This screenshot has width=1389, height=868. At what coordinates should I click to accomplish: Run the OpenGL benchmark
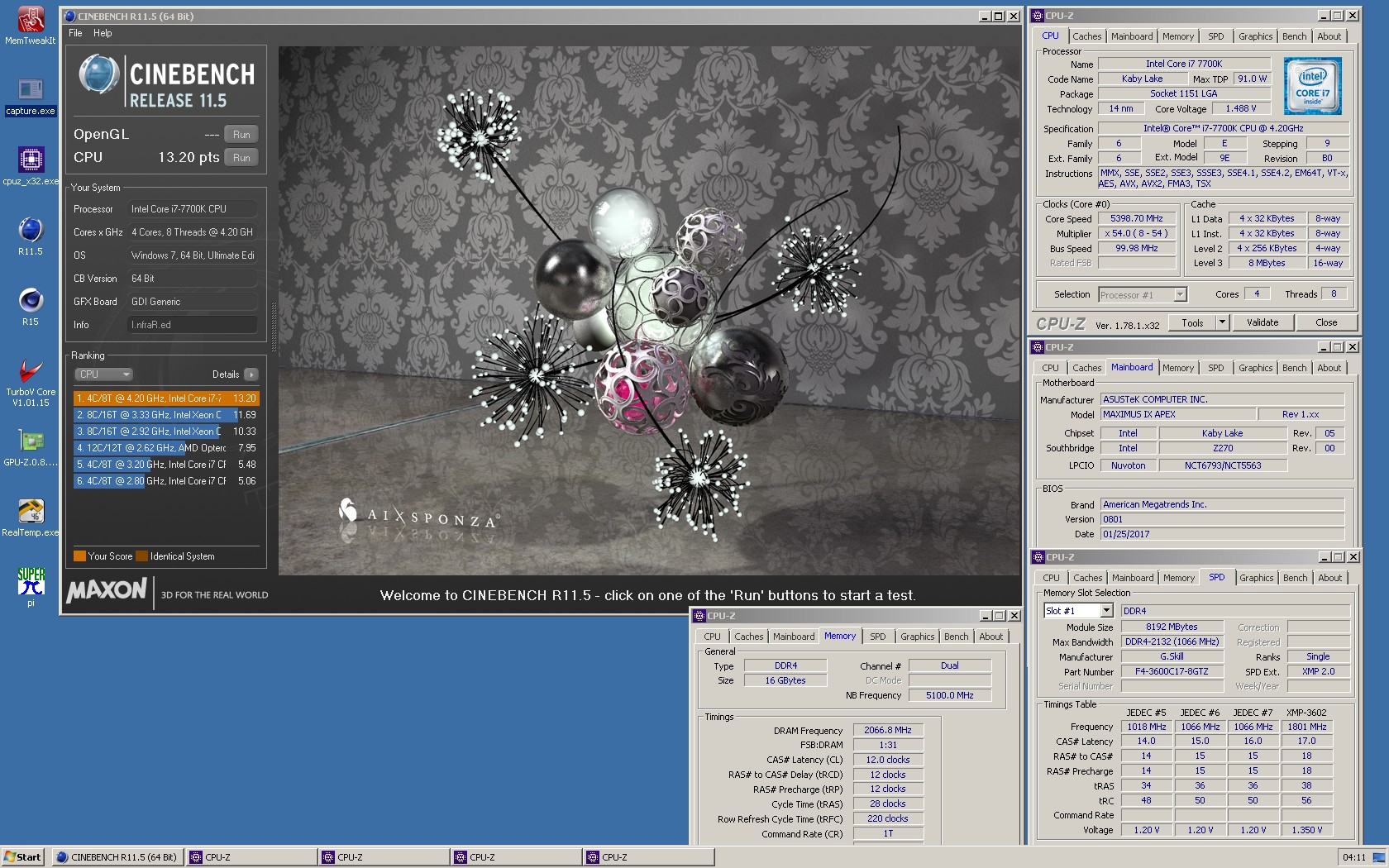(x=241, y=135)
